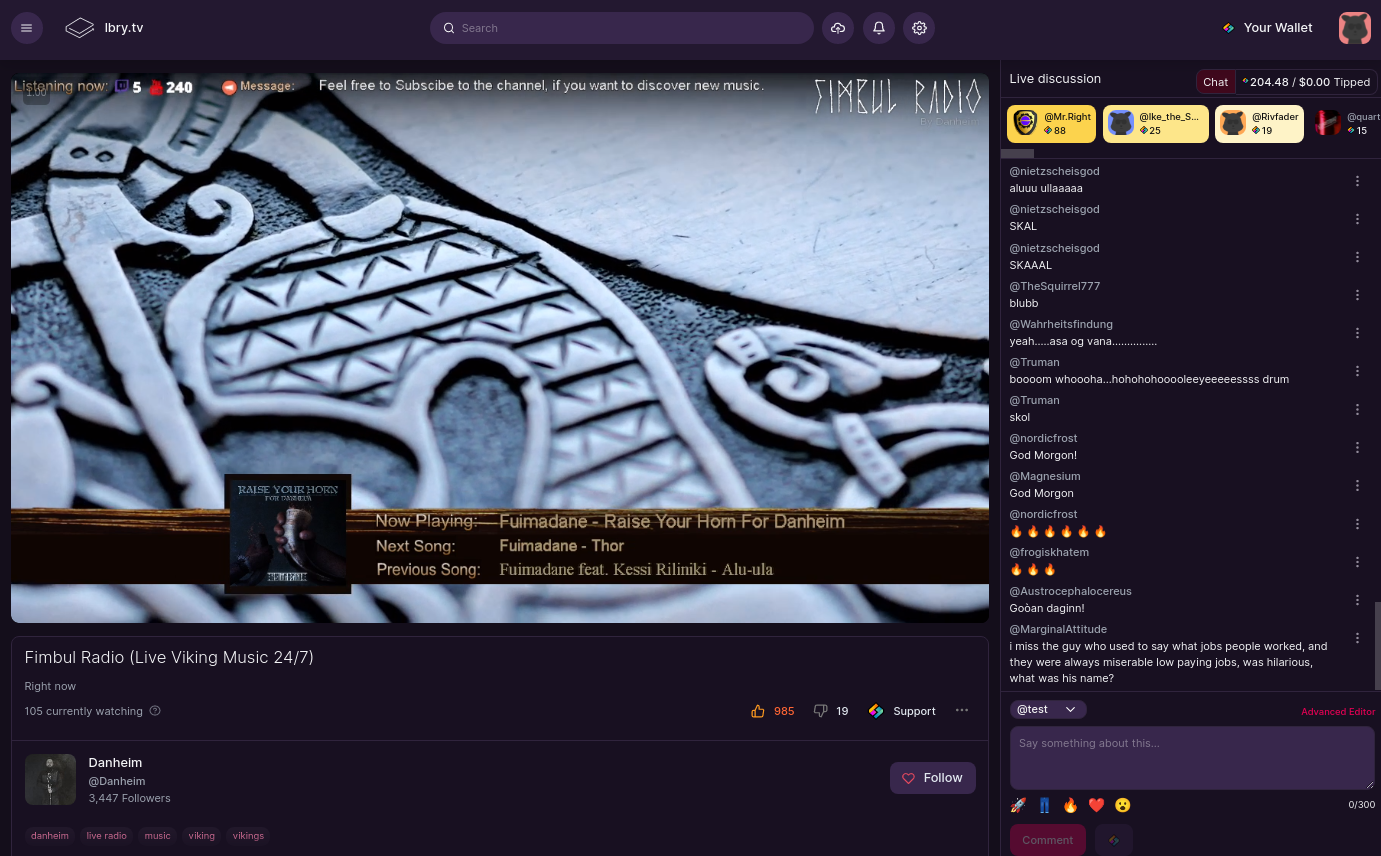
Task: Follow the Danheim channel
Action: click(933, 778)
